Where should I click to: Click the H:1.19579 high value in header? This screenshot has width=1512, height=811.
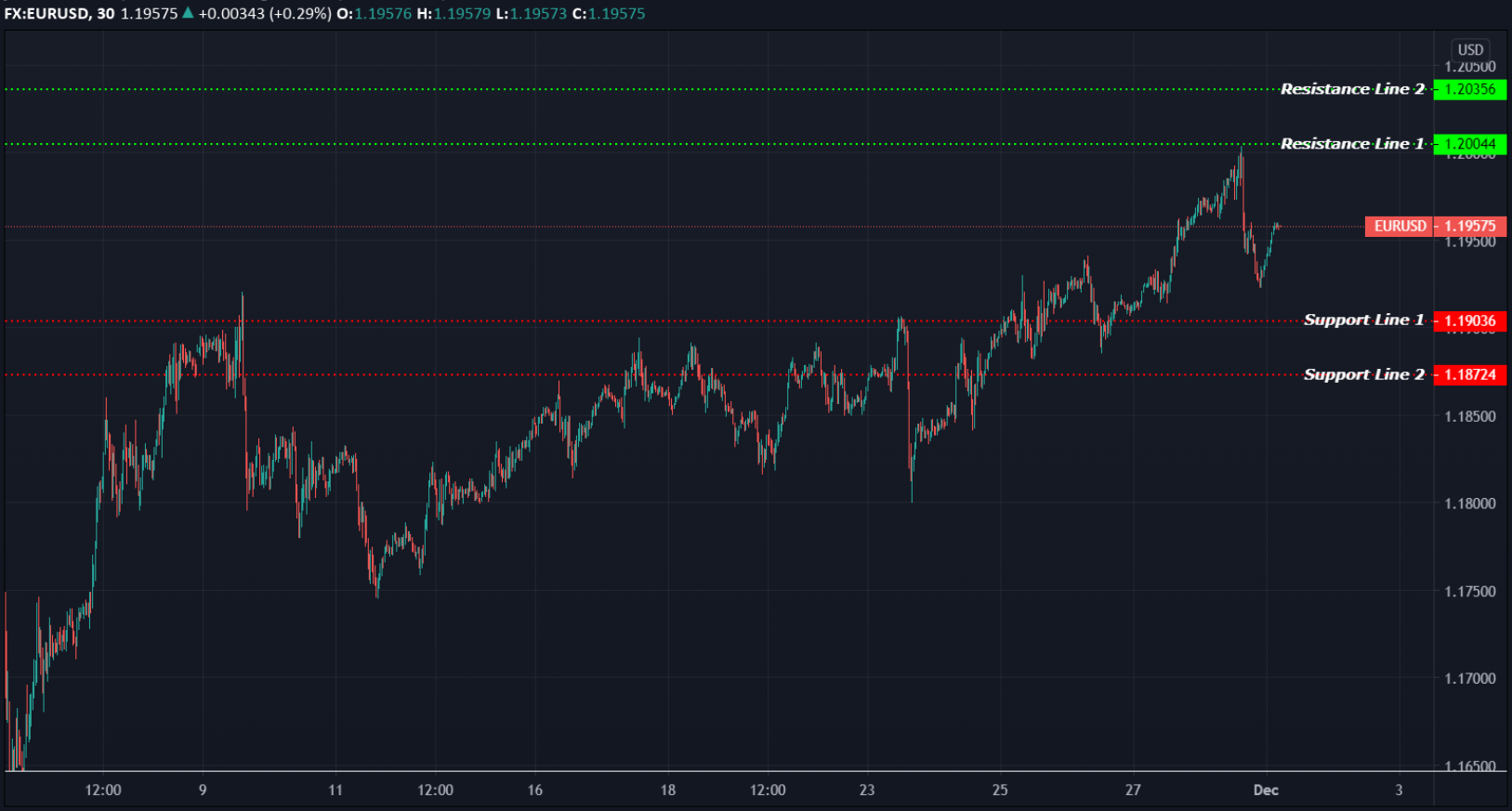(x=454, y=13)
